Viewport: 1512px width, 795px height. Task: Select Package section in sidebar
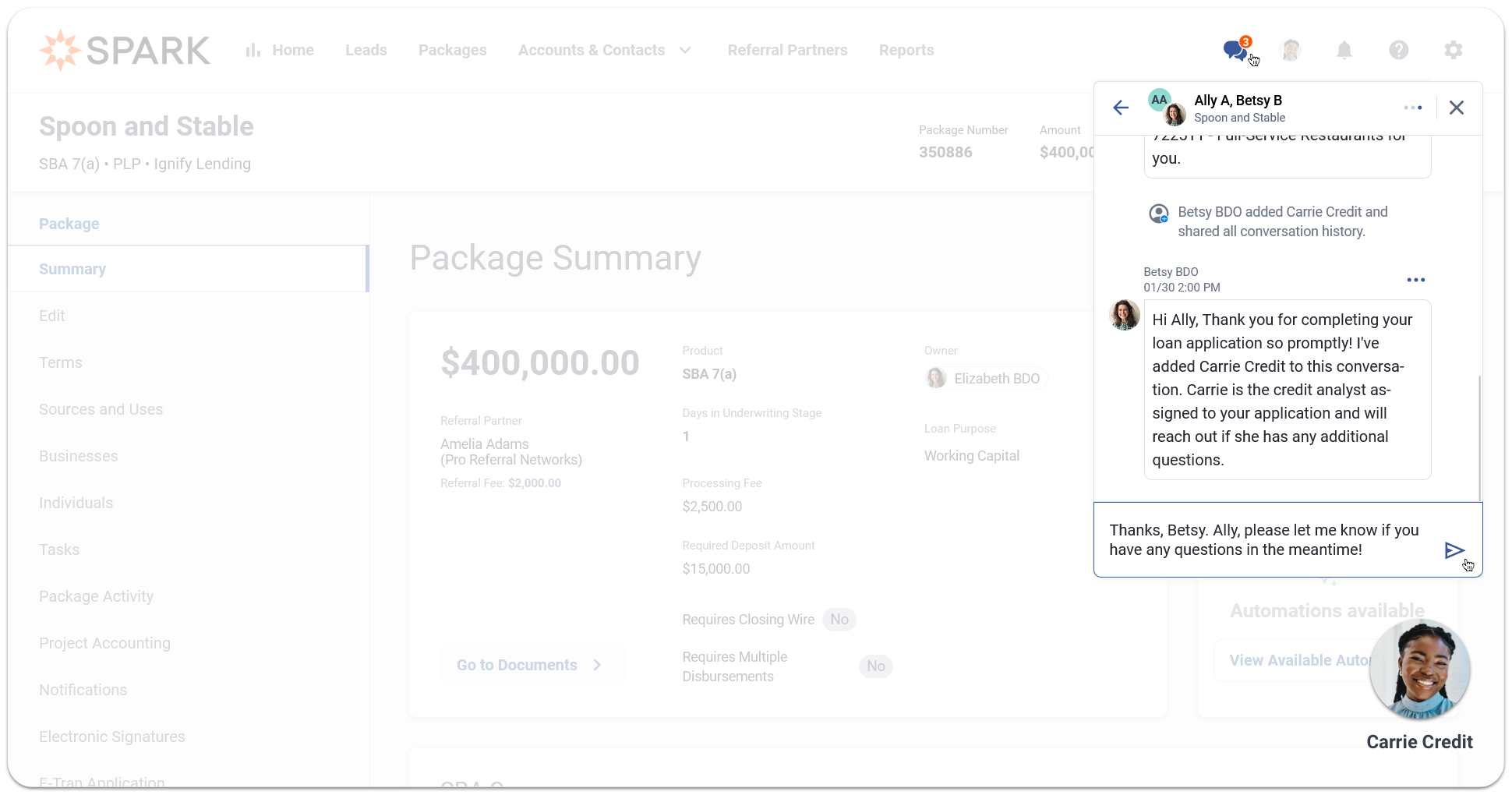tap(69, 224)
